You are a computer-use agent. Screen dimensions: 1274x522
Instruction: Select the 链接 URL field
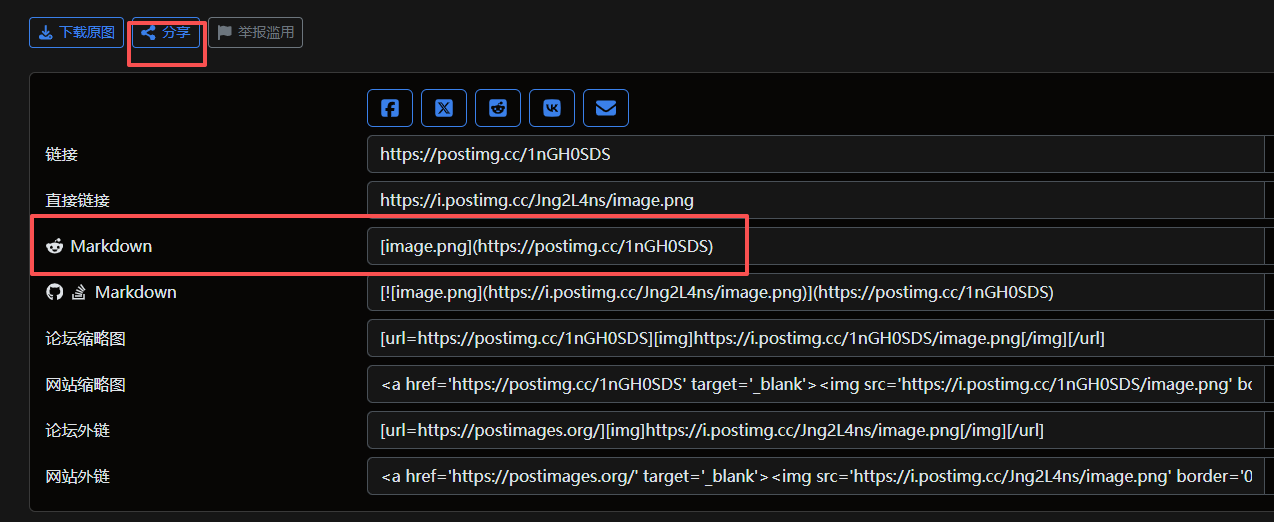pos(816,154)
